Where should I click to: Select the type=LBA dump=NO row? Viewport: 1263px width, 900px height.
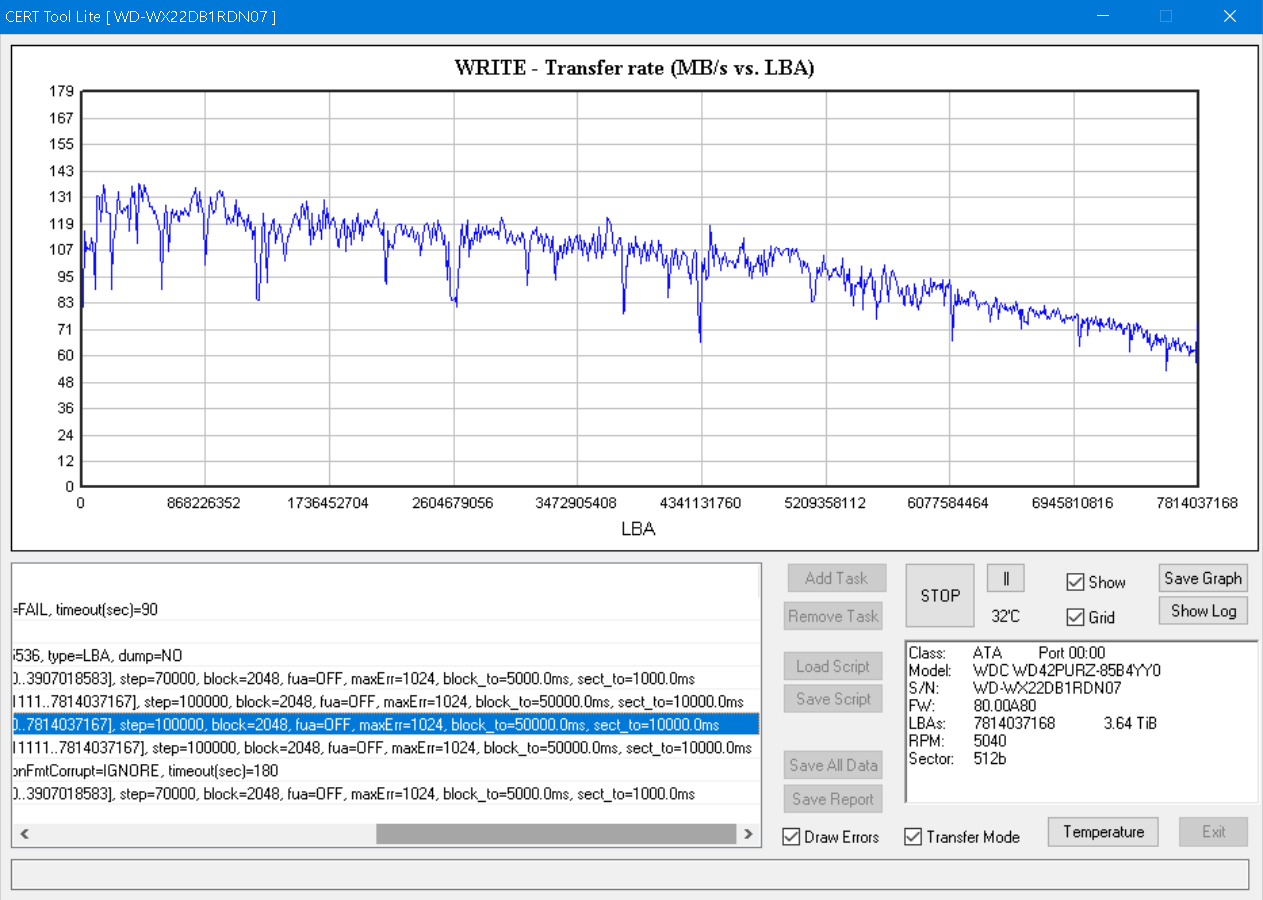point(100,656)
